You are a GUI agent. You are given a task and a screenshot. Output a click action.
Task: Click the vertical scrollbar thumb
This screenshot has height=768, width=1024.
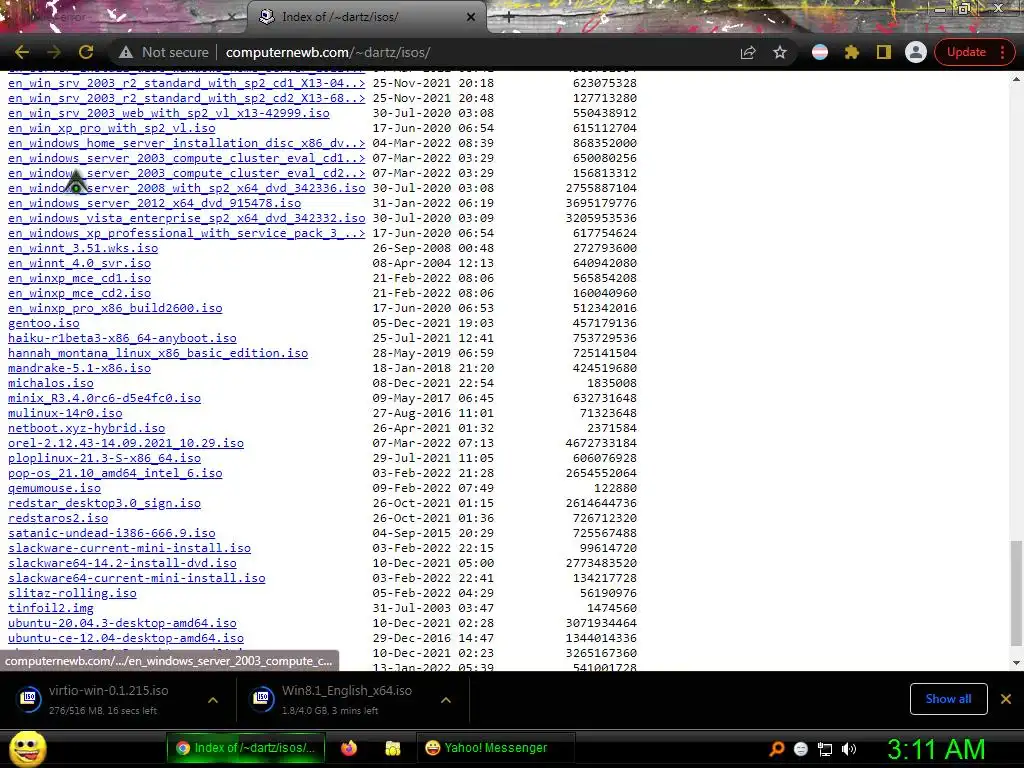1016,592
